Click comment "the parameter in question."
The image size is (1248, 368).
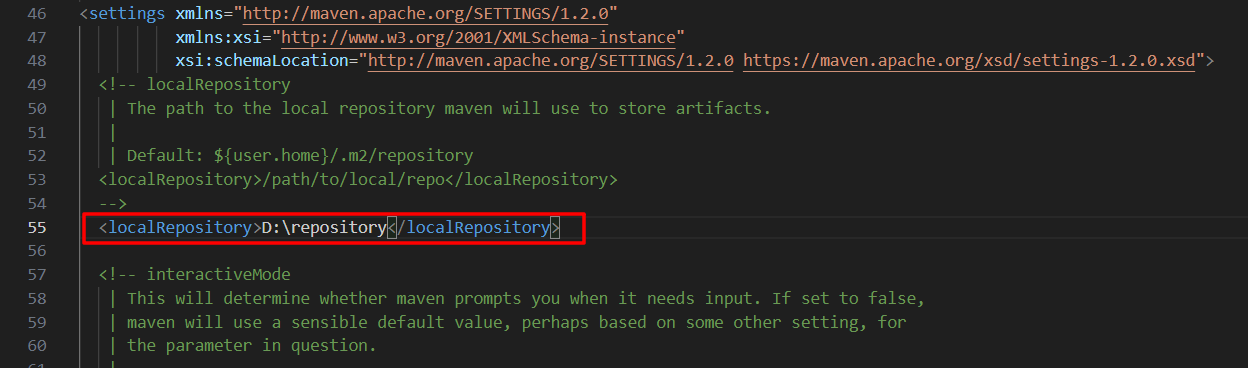click(x=252, y=346)
